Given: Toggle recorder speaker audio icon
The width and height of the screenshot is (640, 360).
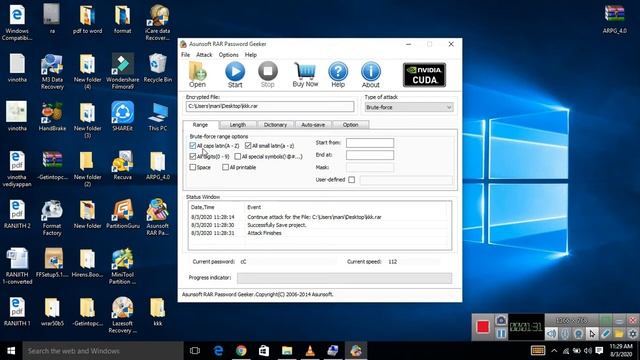Looking at the screenshot, I should click(551, 333).
